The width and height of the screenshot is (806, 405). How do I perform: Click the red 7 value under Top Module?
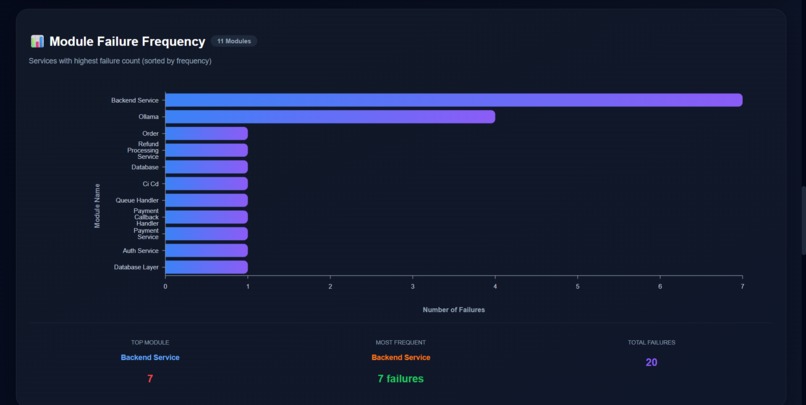tap(150, 379)
